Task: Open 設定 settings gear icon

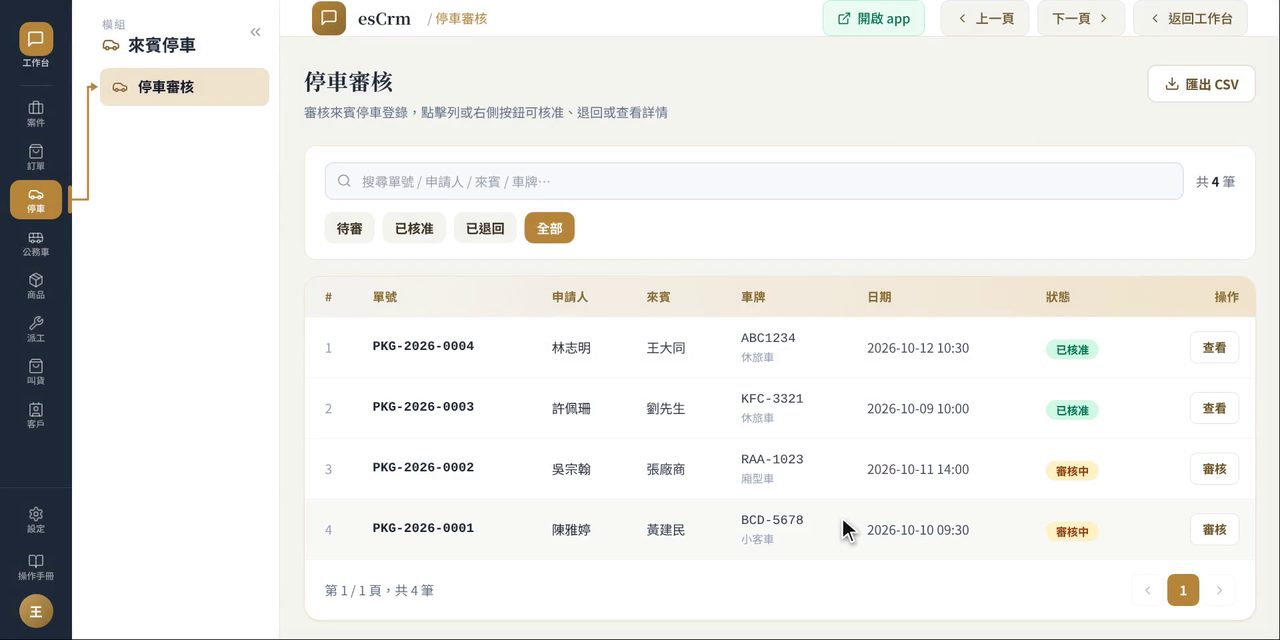Action: click(x=36, y=519)
